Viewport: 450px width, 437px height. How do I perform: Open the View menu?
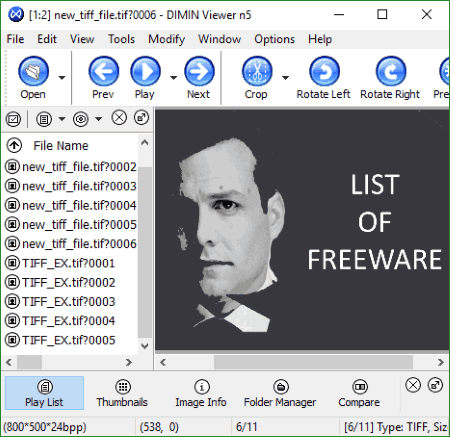point(82,39)
